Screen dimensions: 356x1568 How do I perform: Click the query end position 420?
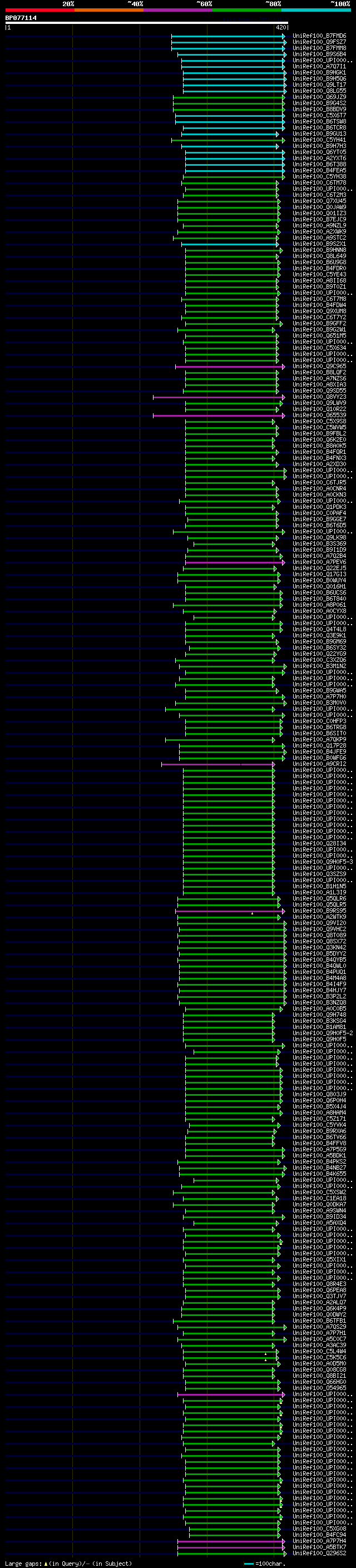pyautogui.click(x=281, y=27)
